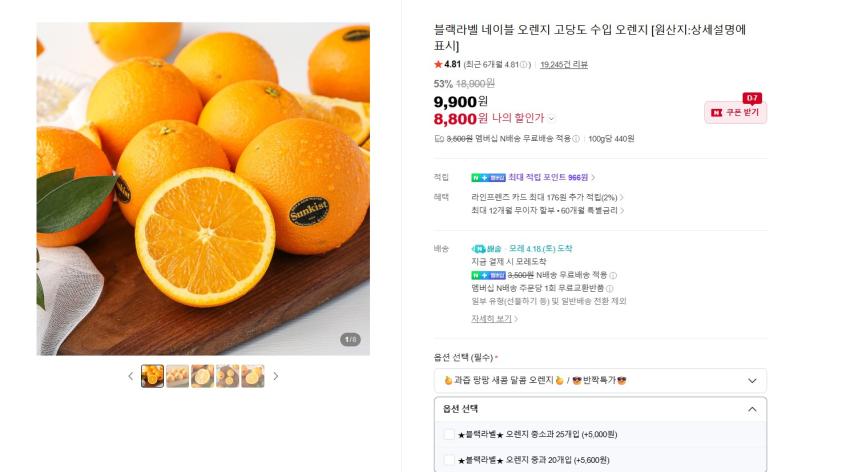Click the N배송 delivery badge icon
850x472 pixels.
click(479, 248)
